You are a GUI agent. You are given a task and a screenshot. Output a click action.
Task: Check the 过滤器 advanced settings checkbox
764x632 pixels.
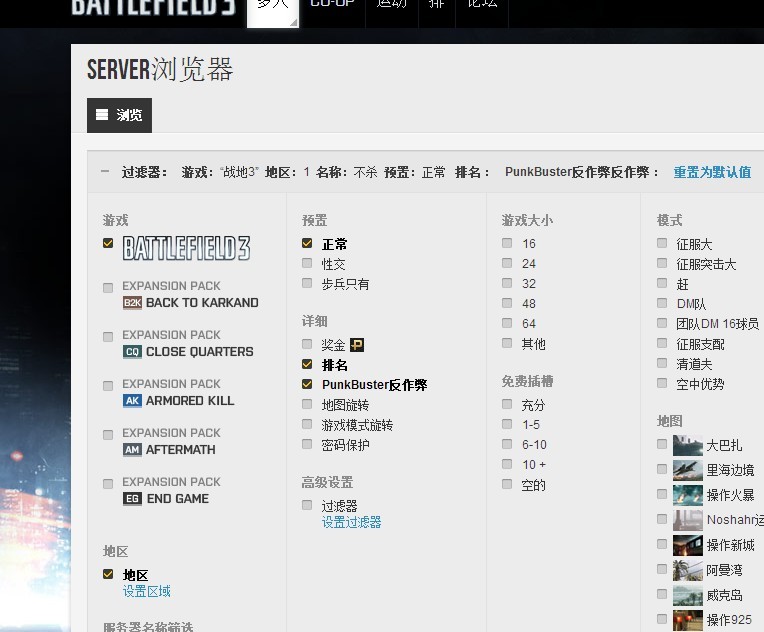pyautogui.click(x=307, y=504)
